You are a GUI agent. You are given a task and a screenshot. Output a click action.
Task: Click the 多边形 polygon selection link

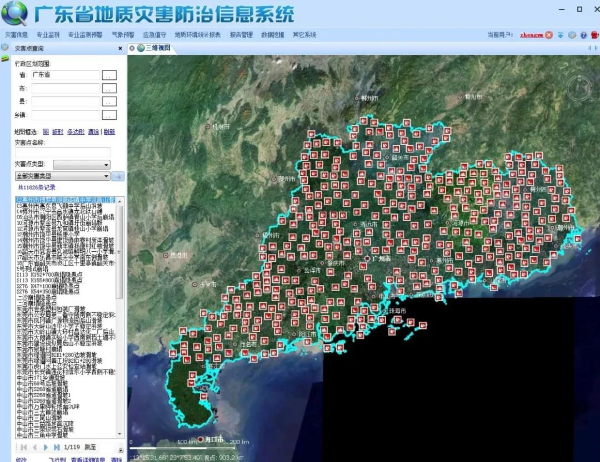click(76, 132)
